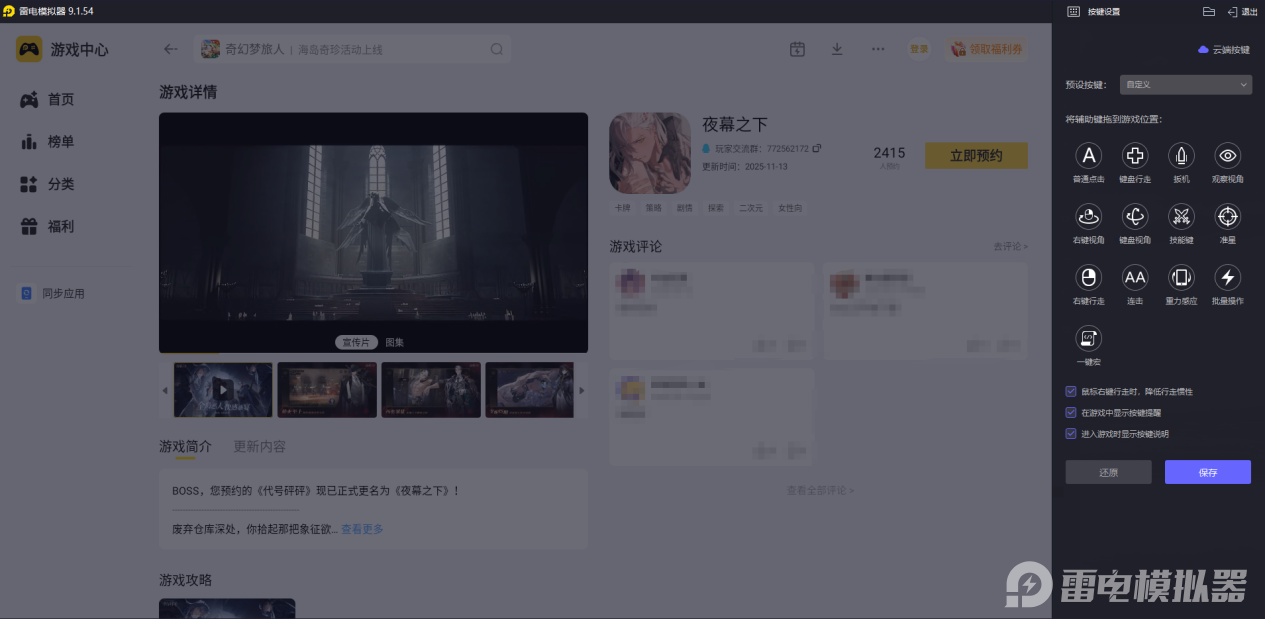Click the 去评论 link

(x=1010, y=246)
